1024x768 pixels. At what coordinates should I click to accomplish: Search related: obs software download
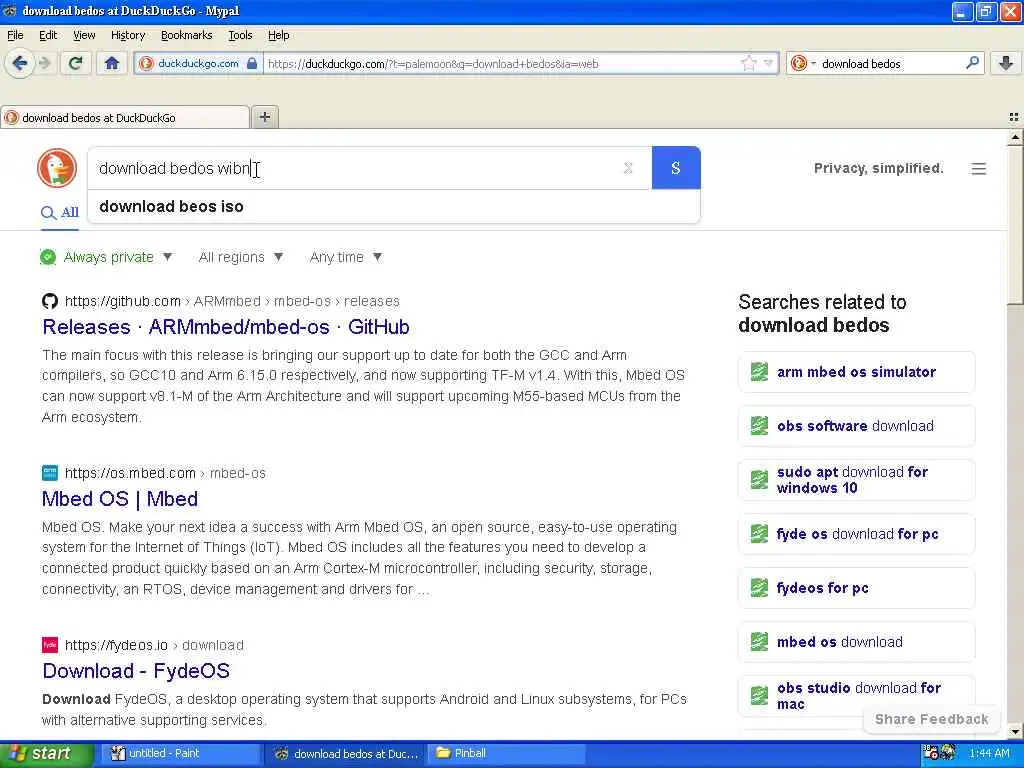[x=856, y=426]
